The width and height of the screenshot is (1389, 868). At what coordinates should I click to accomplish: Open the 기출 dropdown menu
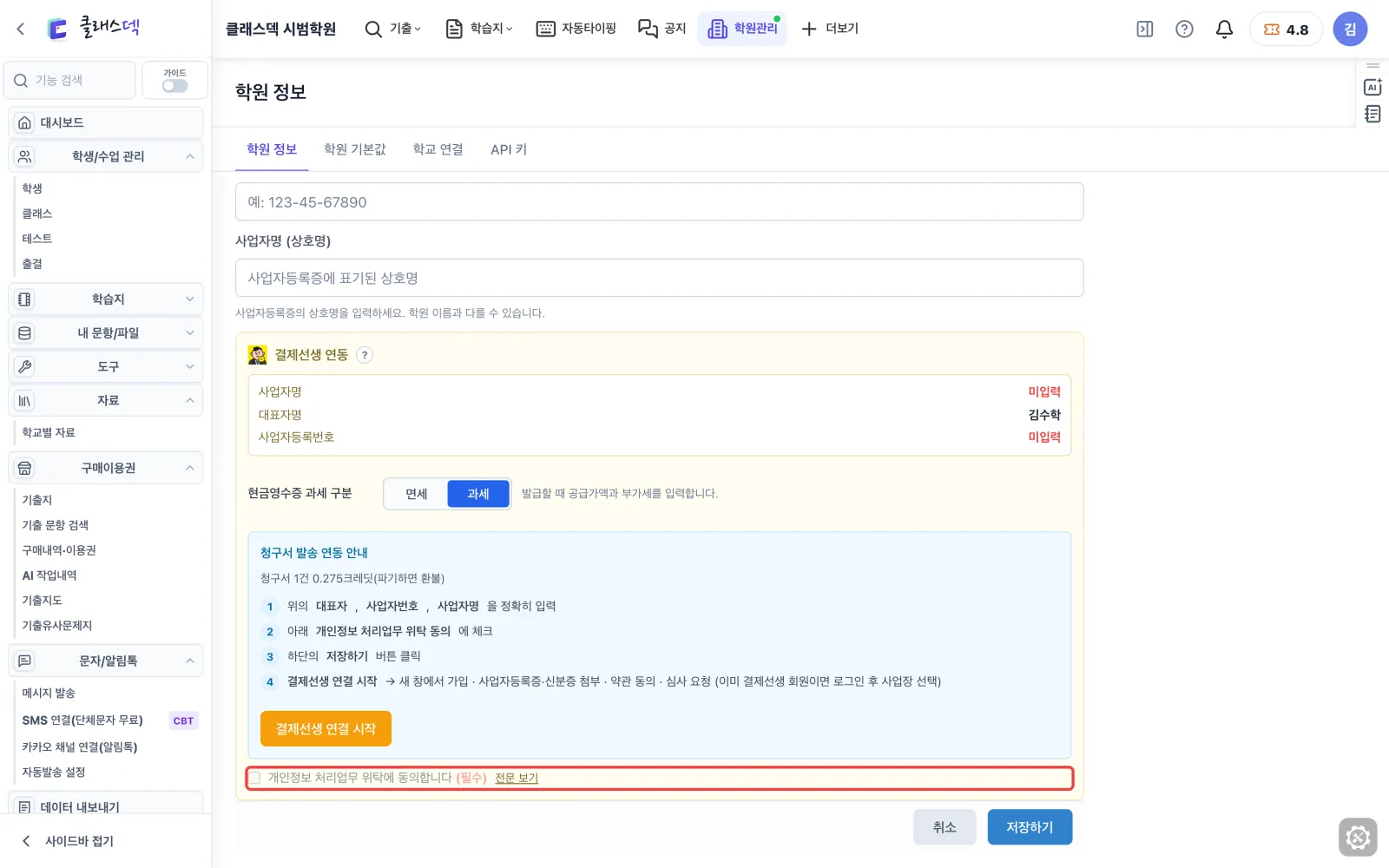[x=393, y=29]
